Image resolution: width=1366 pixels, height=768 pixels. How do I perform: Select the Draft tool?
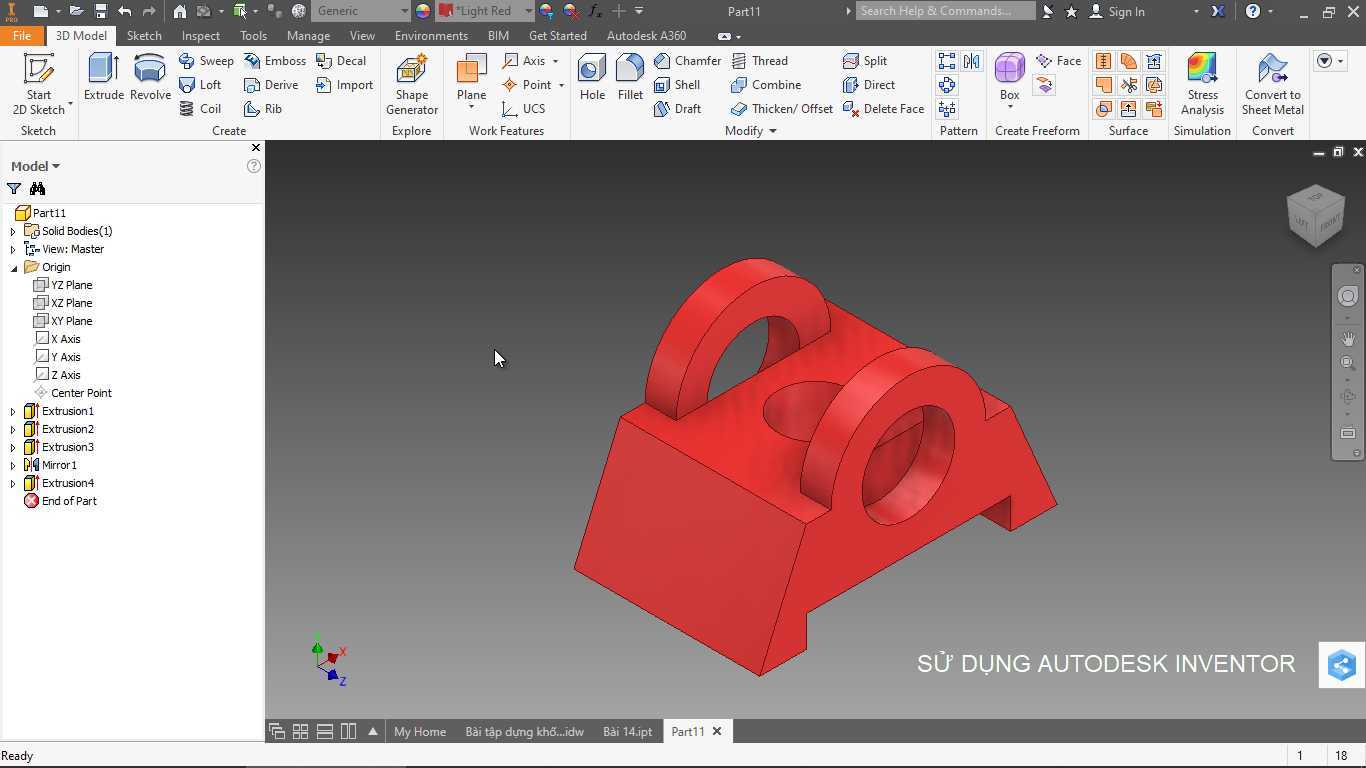[x=677, y=109]
